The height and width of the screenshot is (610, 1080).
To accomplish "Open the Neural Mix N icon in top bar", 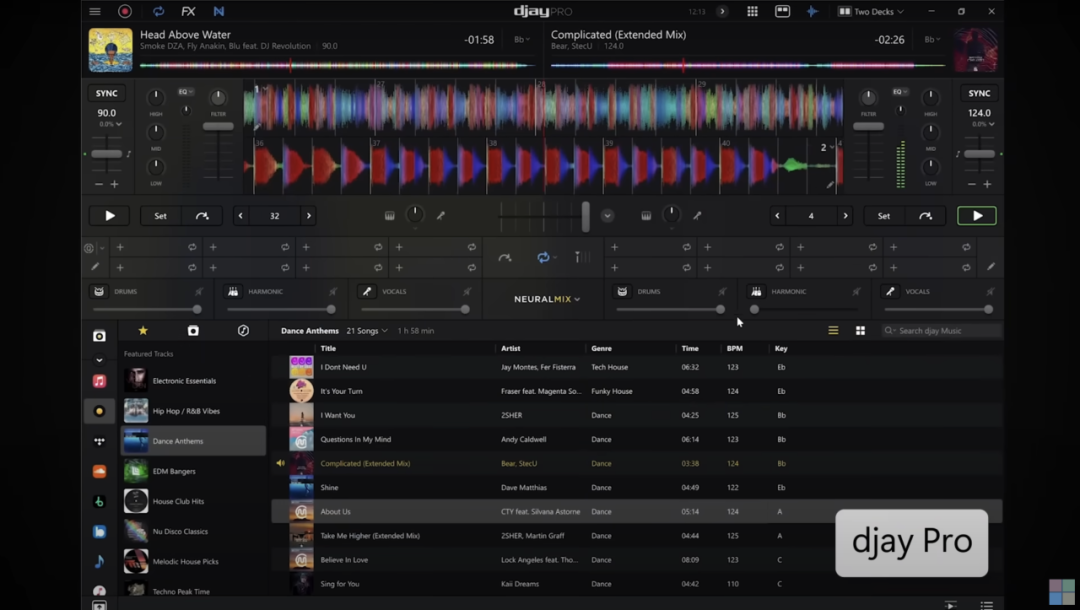I will coord(219,11).
